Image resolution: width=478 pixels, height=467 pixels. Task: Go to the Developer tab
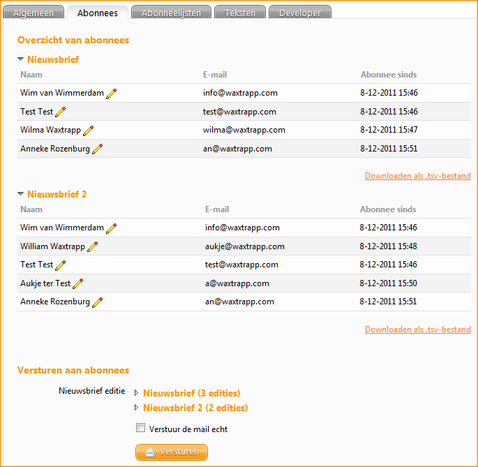coord(300,12)
